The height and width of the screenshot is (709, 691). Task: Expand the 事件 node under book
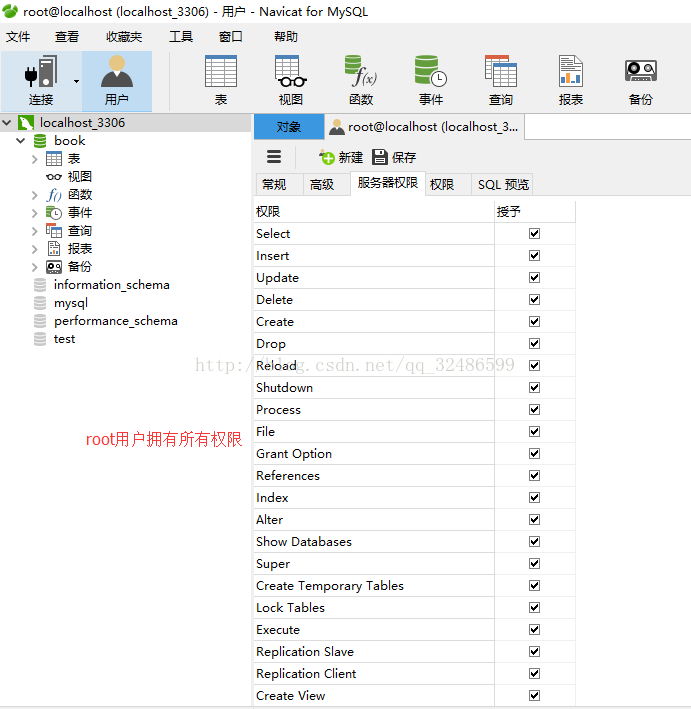tap(34, 213)
